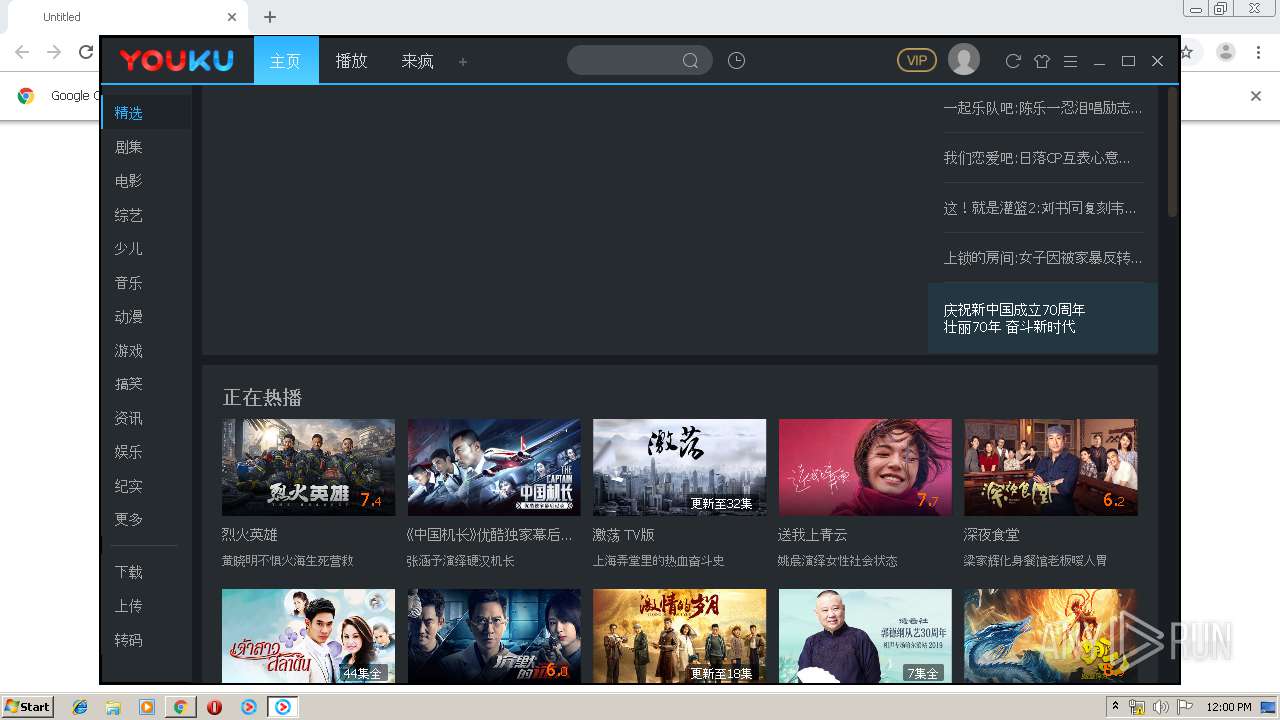Open headline 上锁的房间:女子因被家暴反转

click(x=1043, y=258)
